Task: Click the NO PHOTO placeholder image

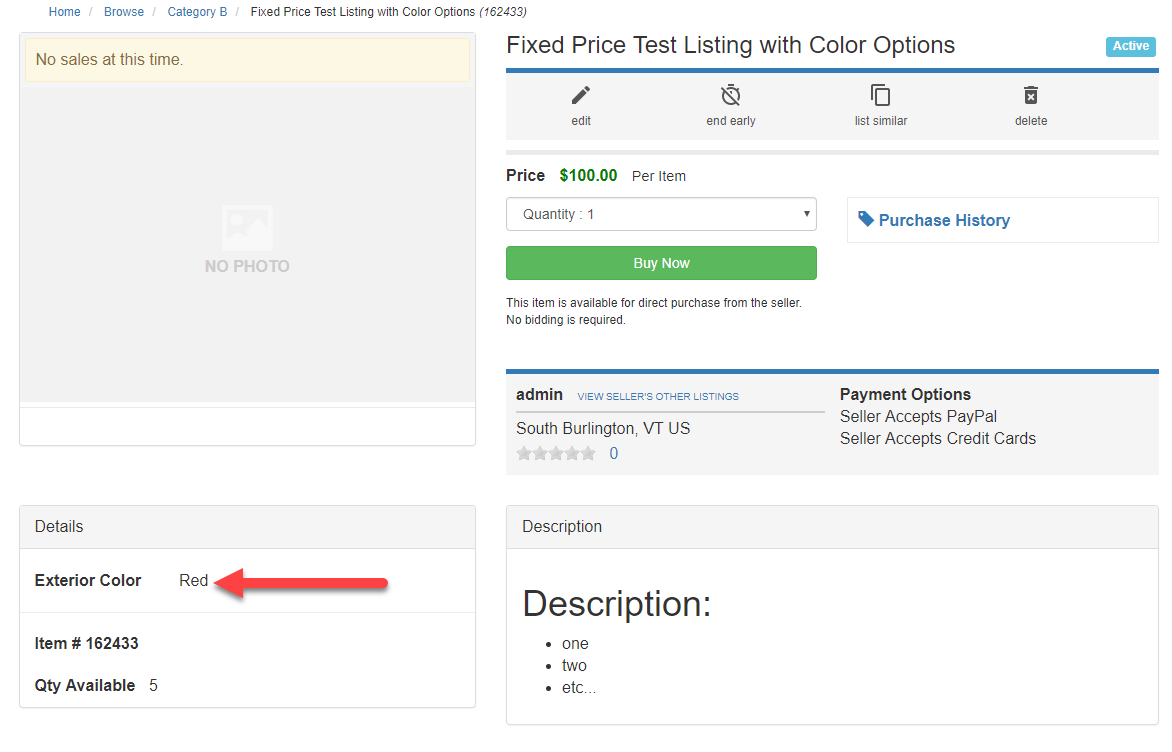Action: tap(247, 240)
